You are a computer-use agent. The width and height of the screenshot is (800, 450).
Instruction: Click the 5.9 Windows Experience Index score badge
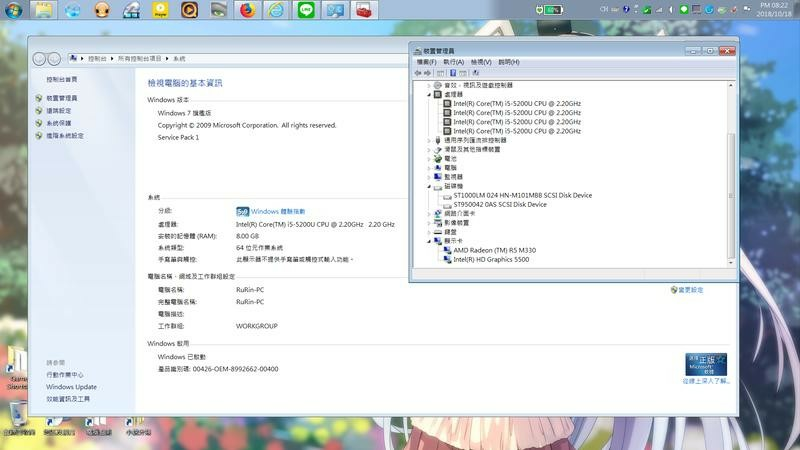point(242,211)
